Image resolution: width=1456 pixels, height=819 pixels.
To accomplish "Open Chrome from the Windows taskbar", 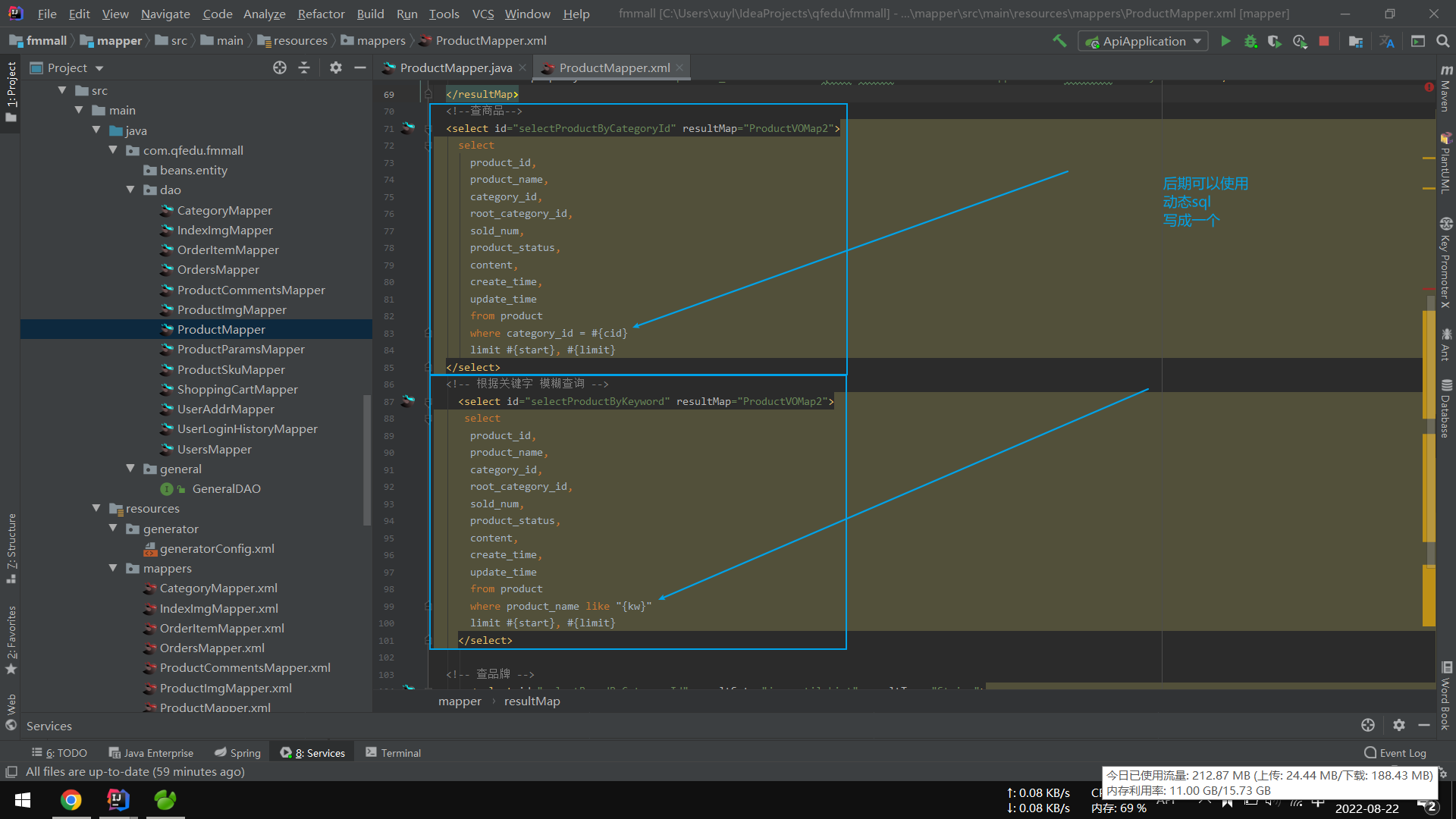I will (71, 800).
